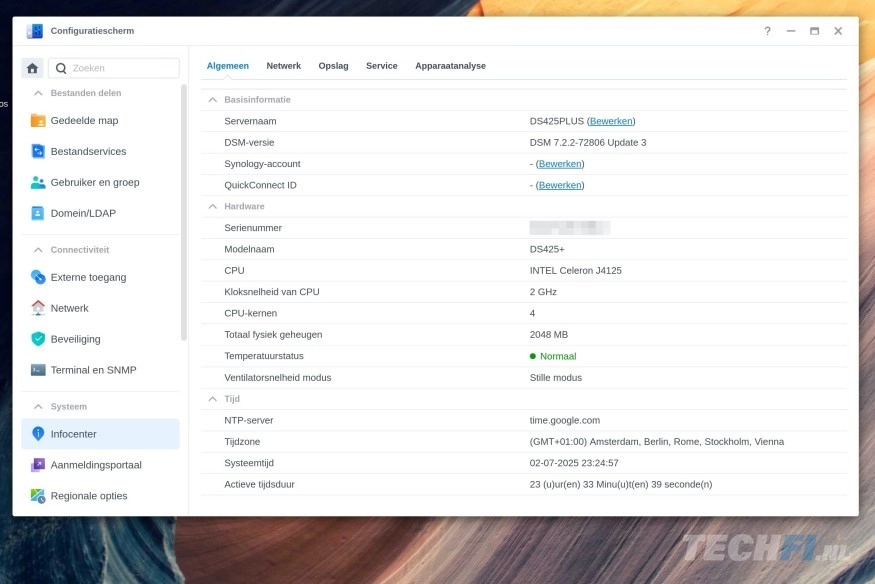Click the Terminal en SNMP icon
The image size is (875, 584).
(38, 370)
